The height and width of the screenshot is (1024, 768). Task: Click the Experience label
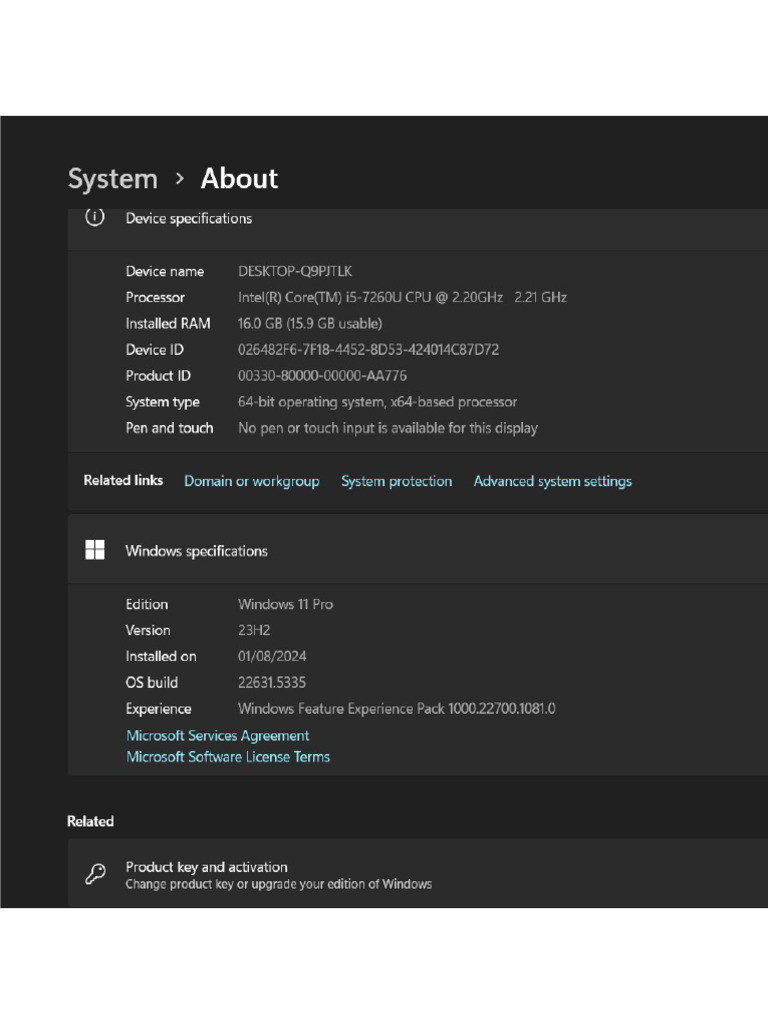point(158,709)
